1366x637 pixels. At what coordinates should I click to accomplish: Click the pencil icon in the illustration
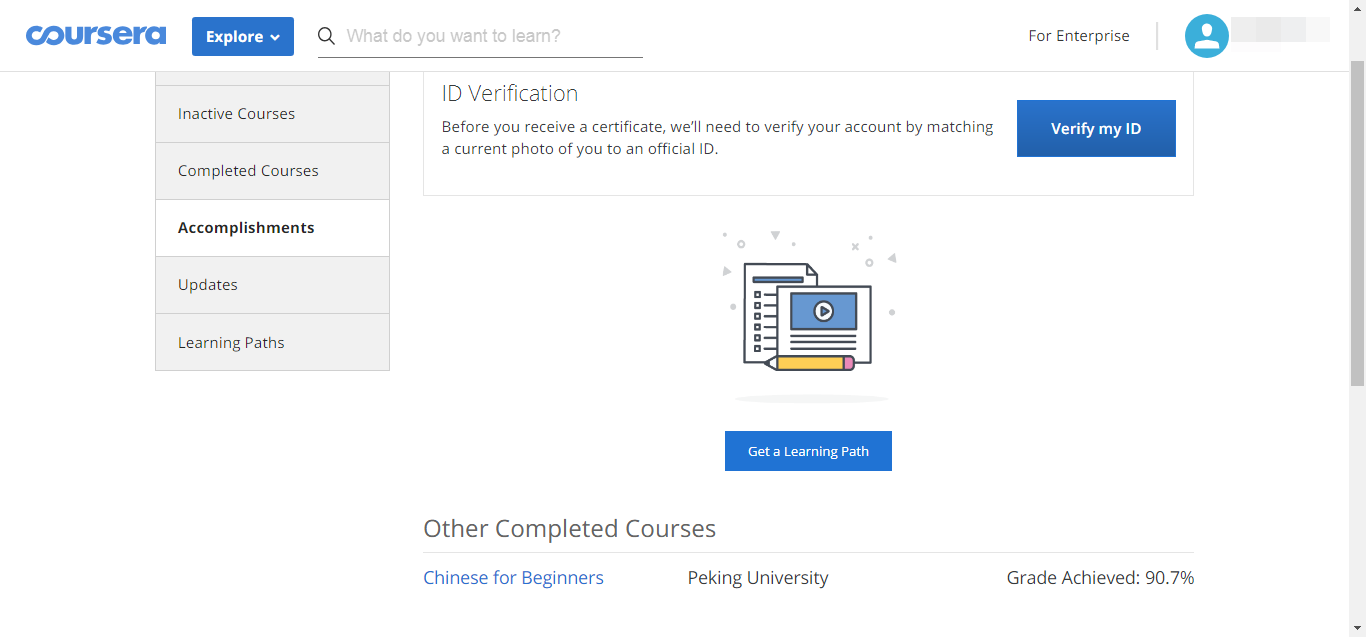[x=810, y=363]
